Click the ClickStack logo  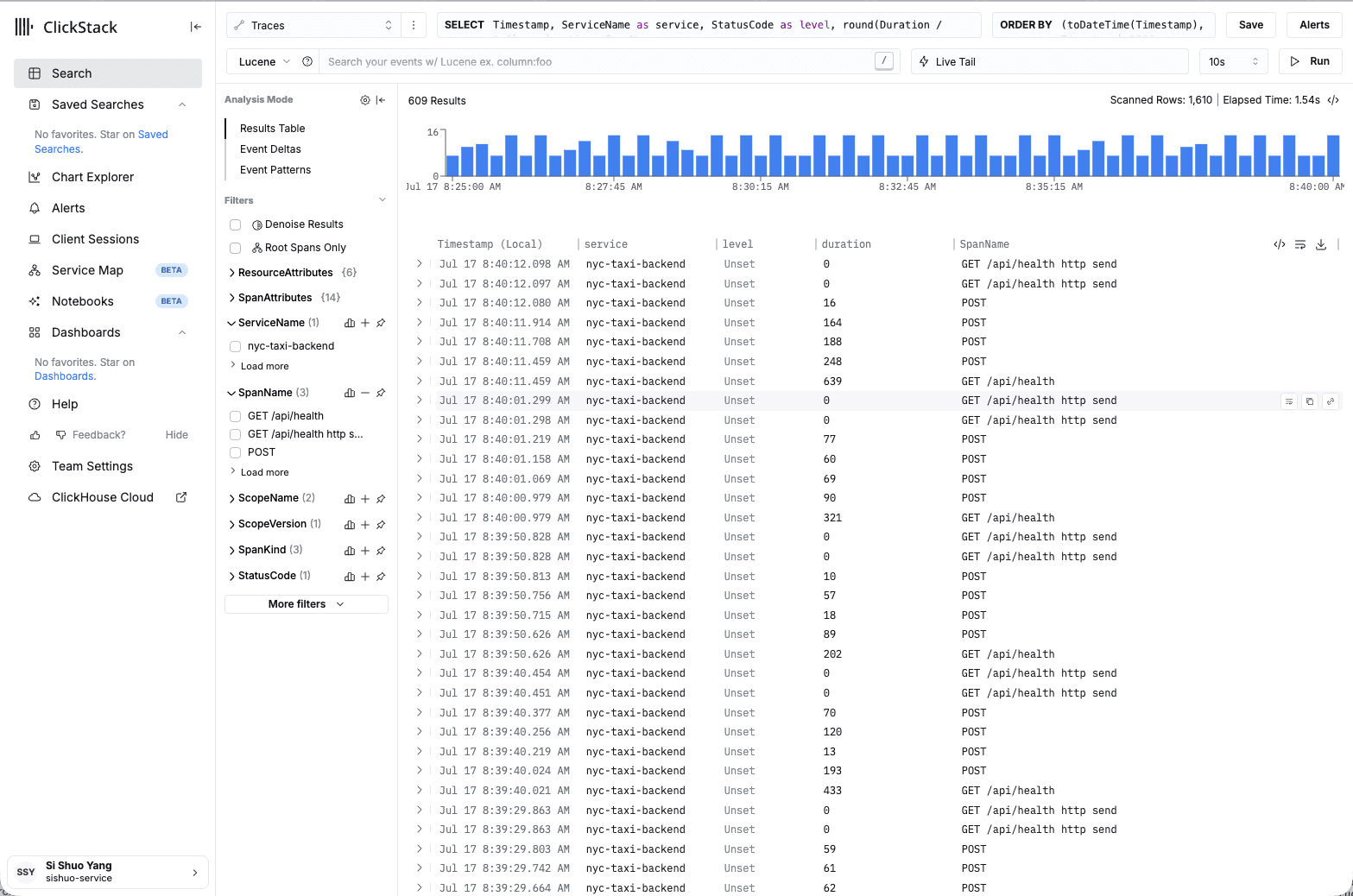pyautogui.click(x=66, y=27)
